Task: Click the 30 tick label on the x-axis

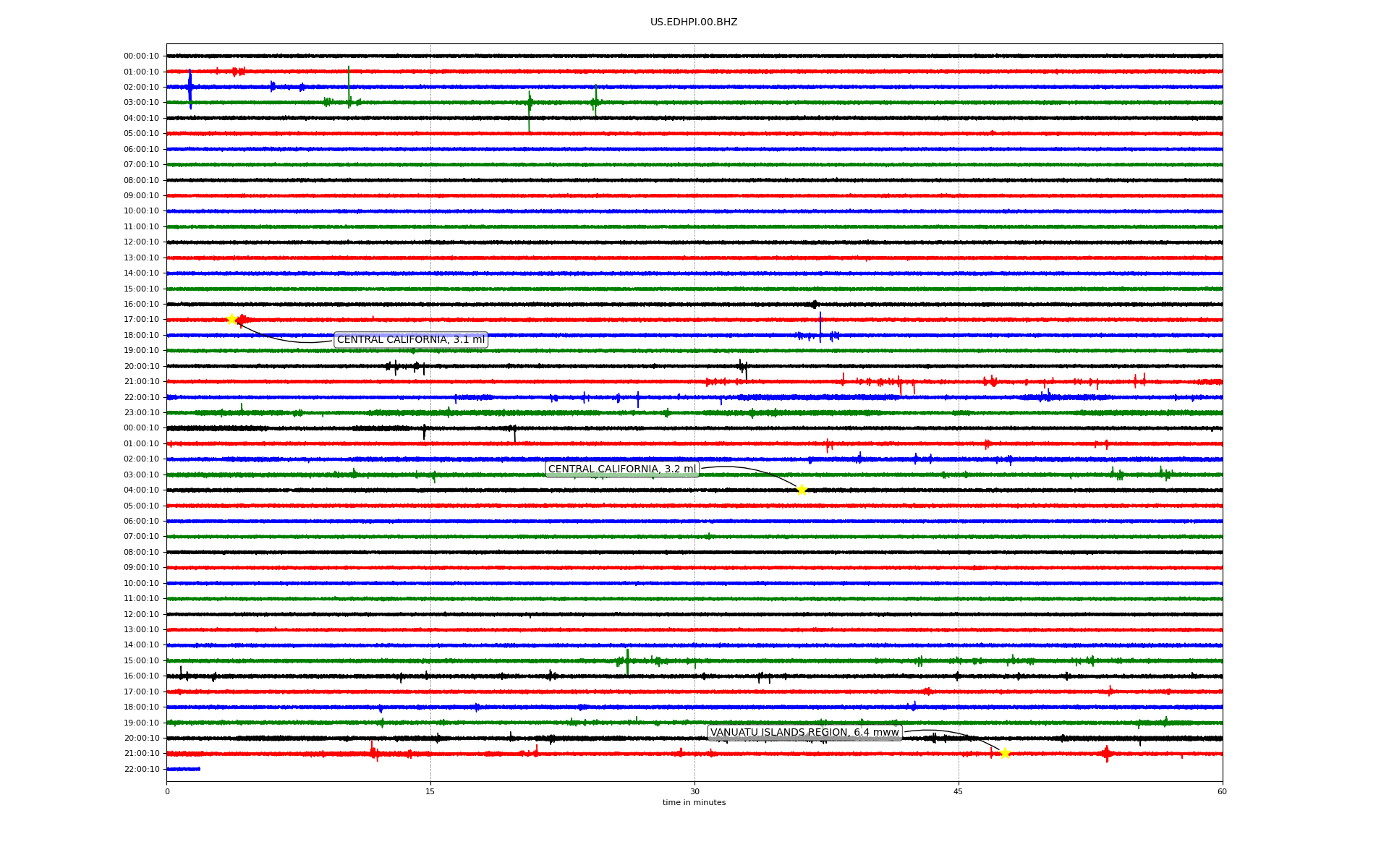Action: [x=694, y=791]
